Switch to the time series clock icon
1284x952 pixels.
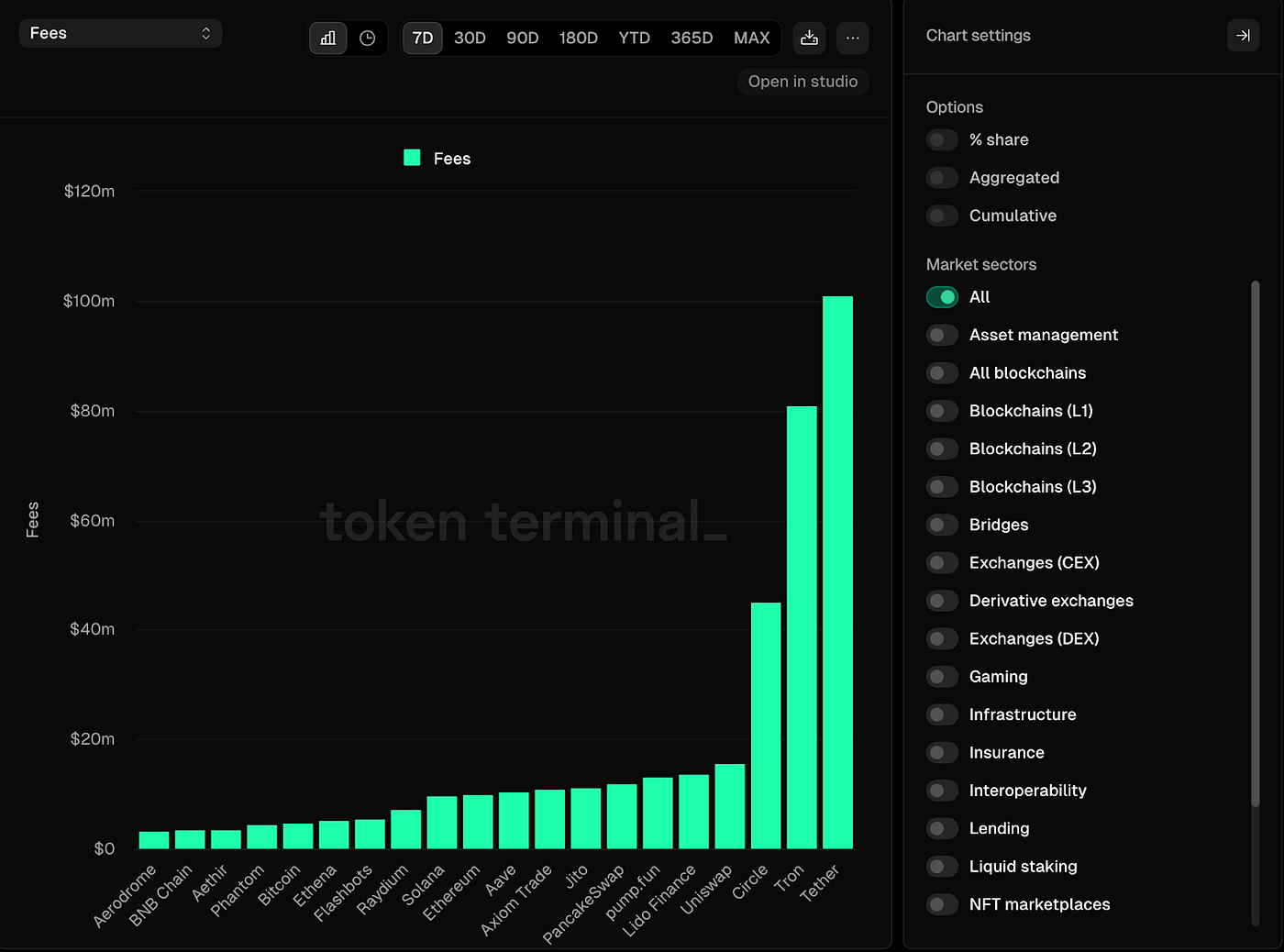click(x=368, y=38)
